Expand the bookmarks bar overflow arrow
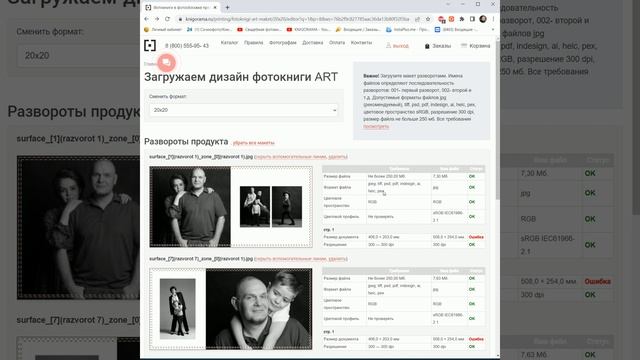Screen dimensions: 640x360 click(492, 30)
